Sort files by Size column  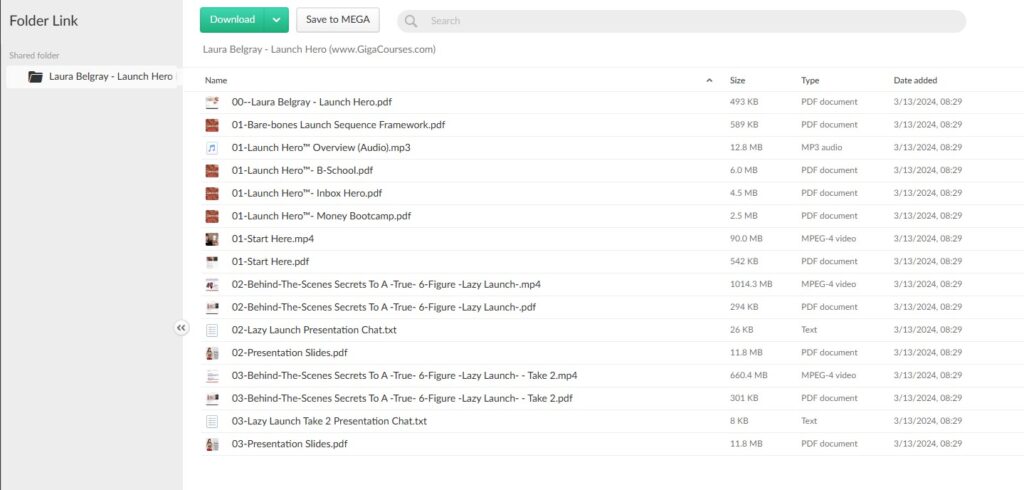(x=737, y=80)
